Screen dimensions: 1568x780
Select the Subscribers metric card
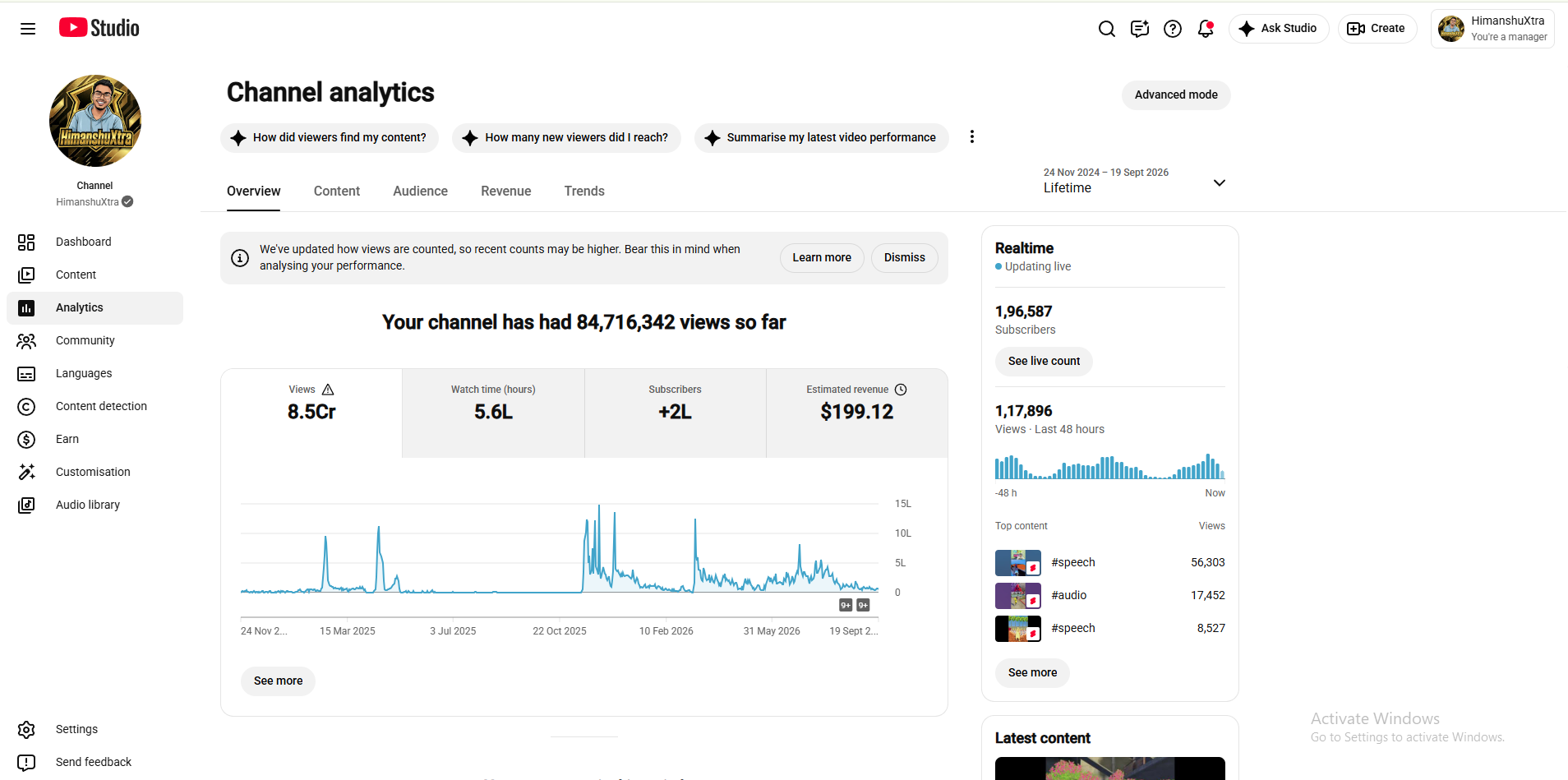click(x=675, y=413)
